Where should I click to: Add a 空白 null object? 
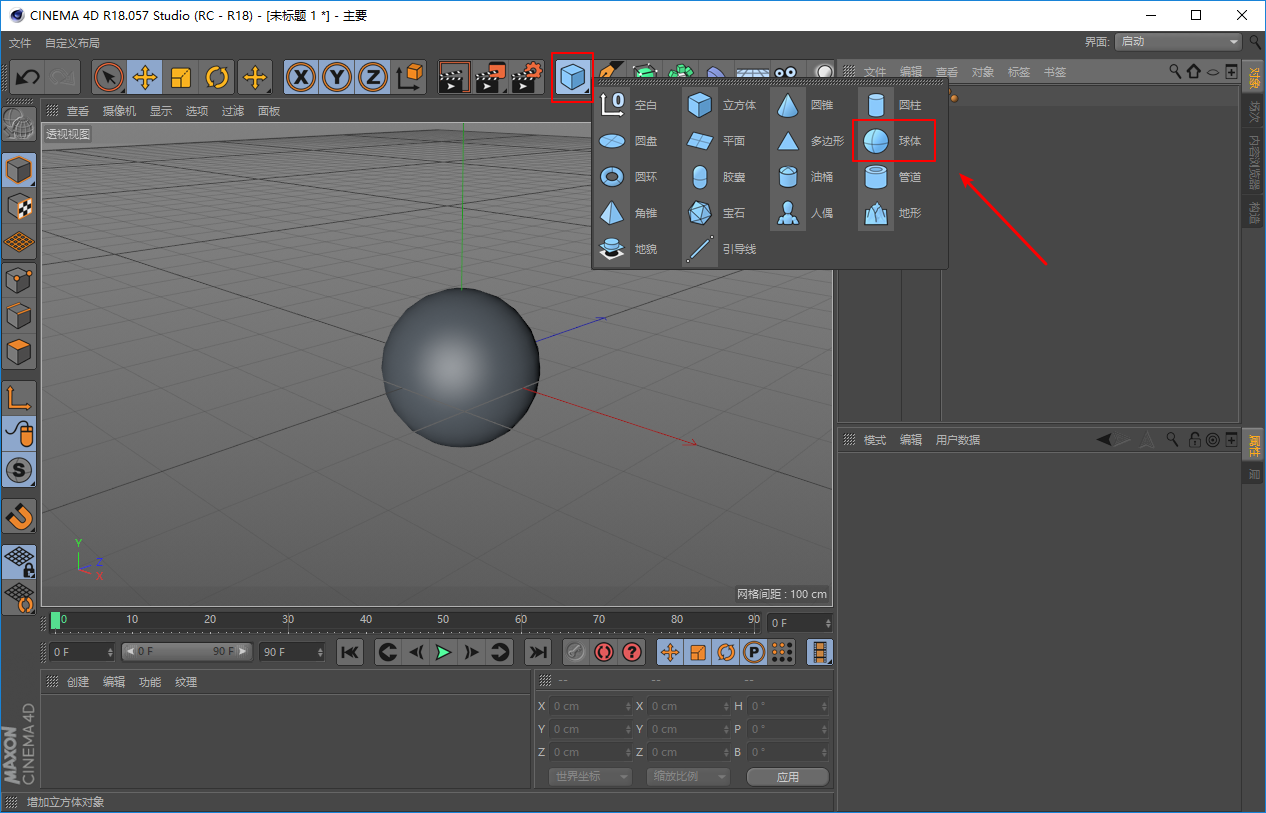point(629,105)
